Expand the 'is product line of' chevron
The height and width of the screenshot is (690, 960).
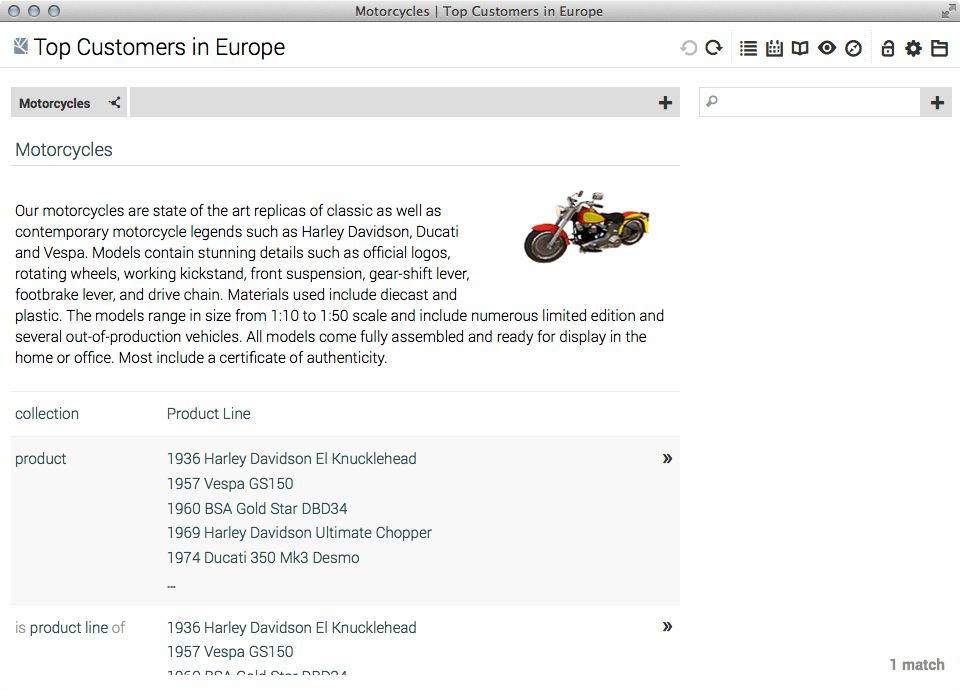point(667,626)
